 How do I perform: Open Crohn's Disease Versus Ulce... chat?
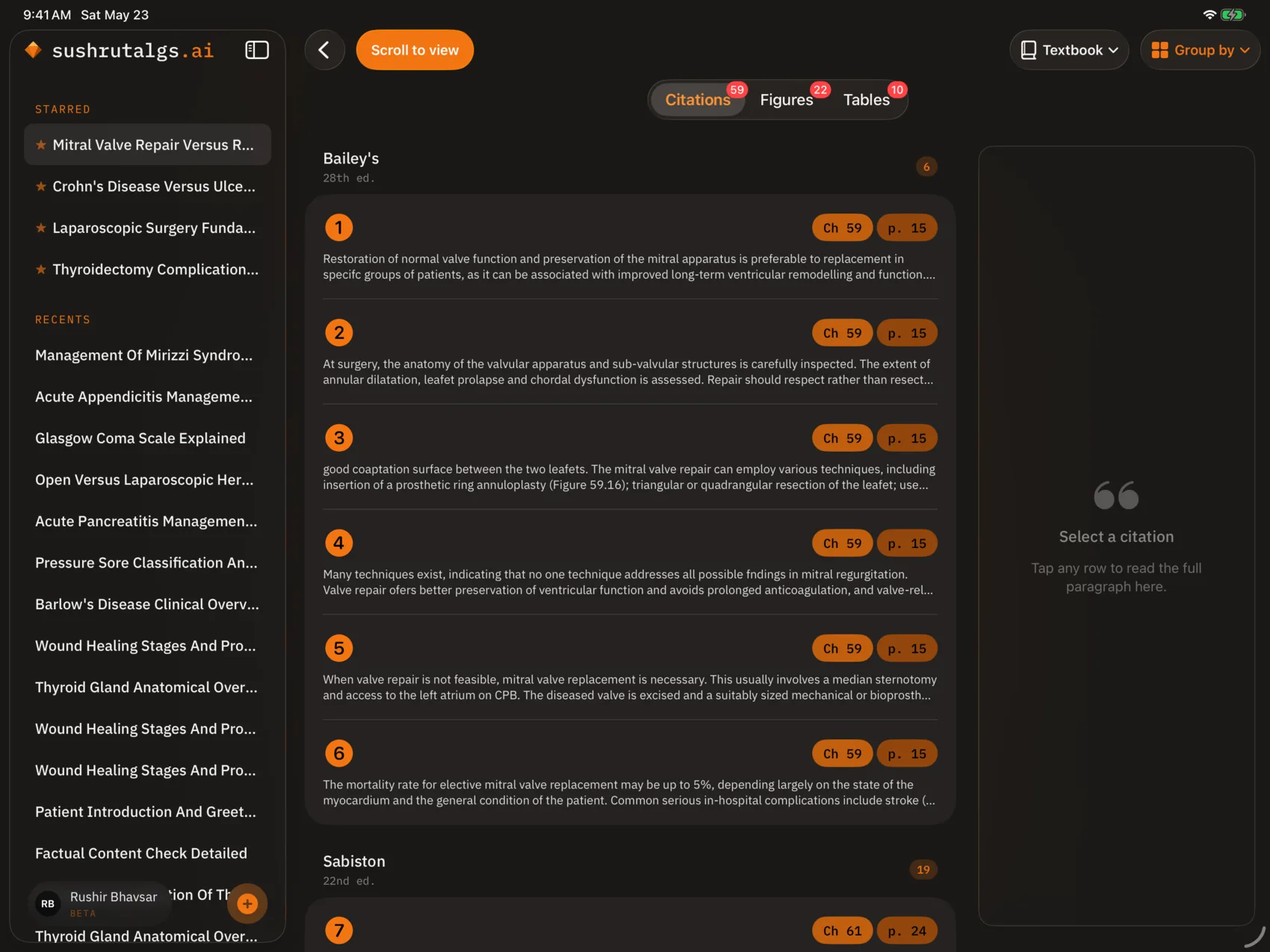pos(147,187)
